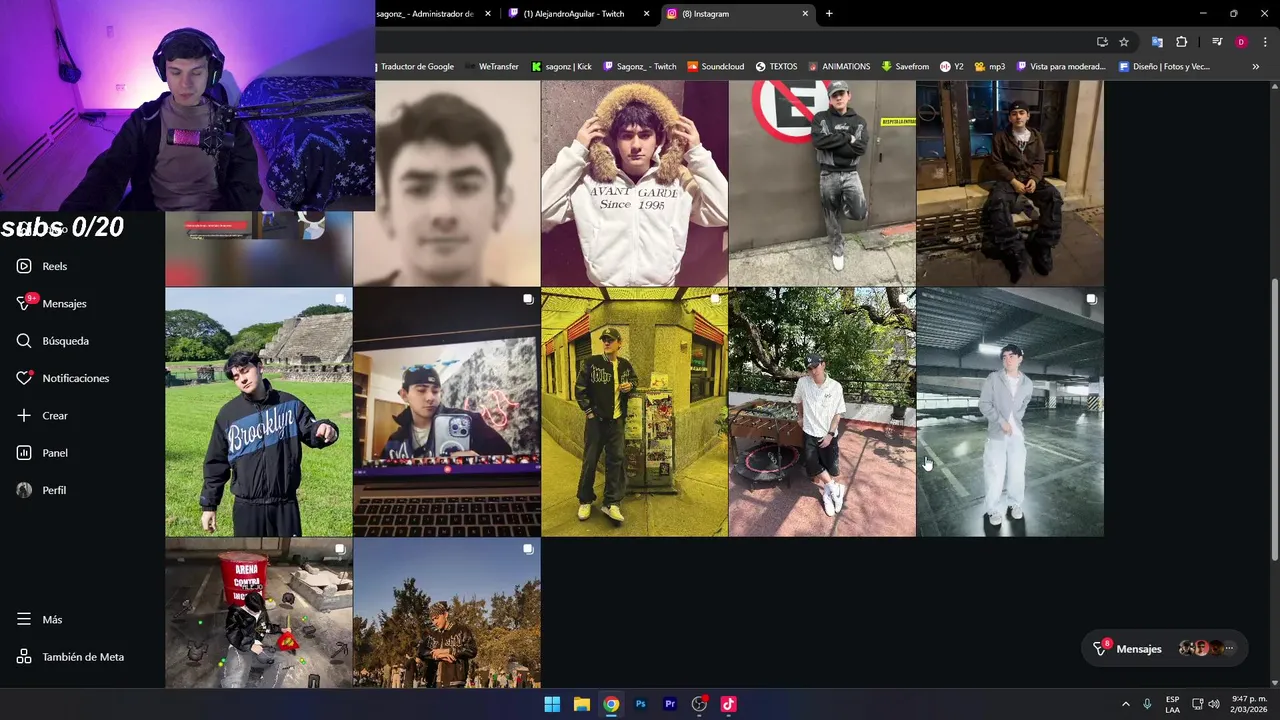Screen dimensions: 1280x720
Task: Open the sagonz | Kick bookmark
Action: 562,67
